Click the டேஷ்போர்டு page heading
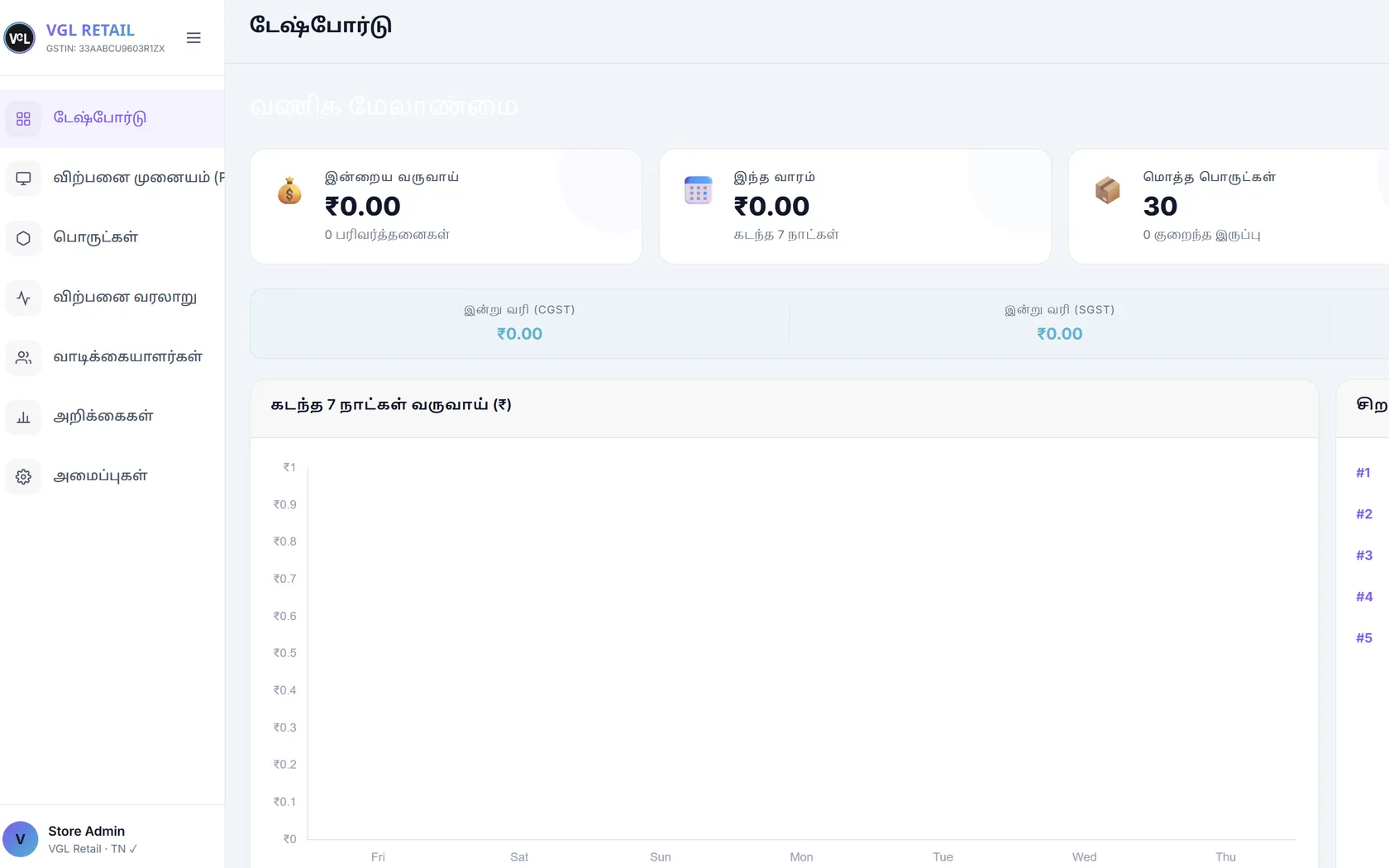This screenshot has height=868, width=1389. (321, 26)
